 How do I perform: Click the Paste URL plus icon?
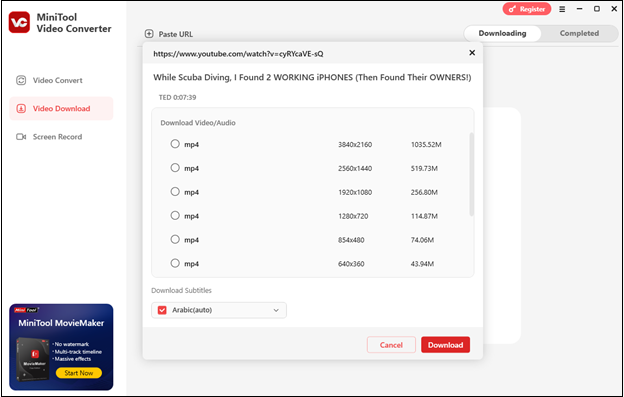(149, 34)
